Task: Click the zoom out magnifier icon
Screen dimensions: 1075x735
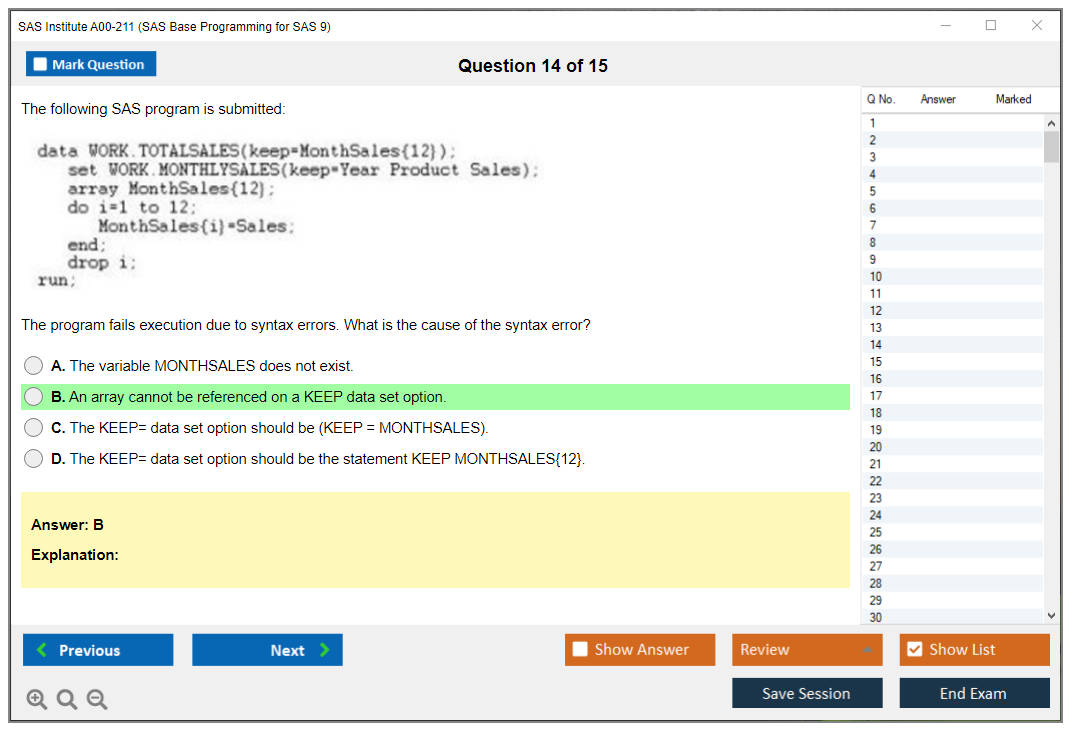Action: coord(97,700)
